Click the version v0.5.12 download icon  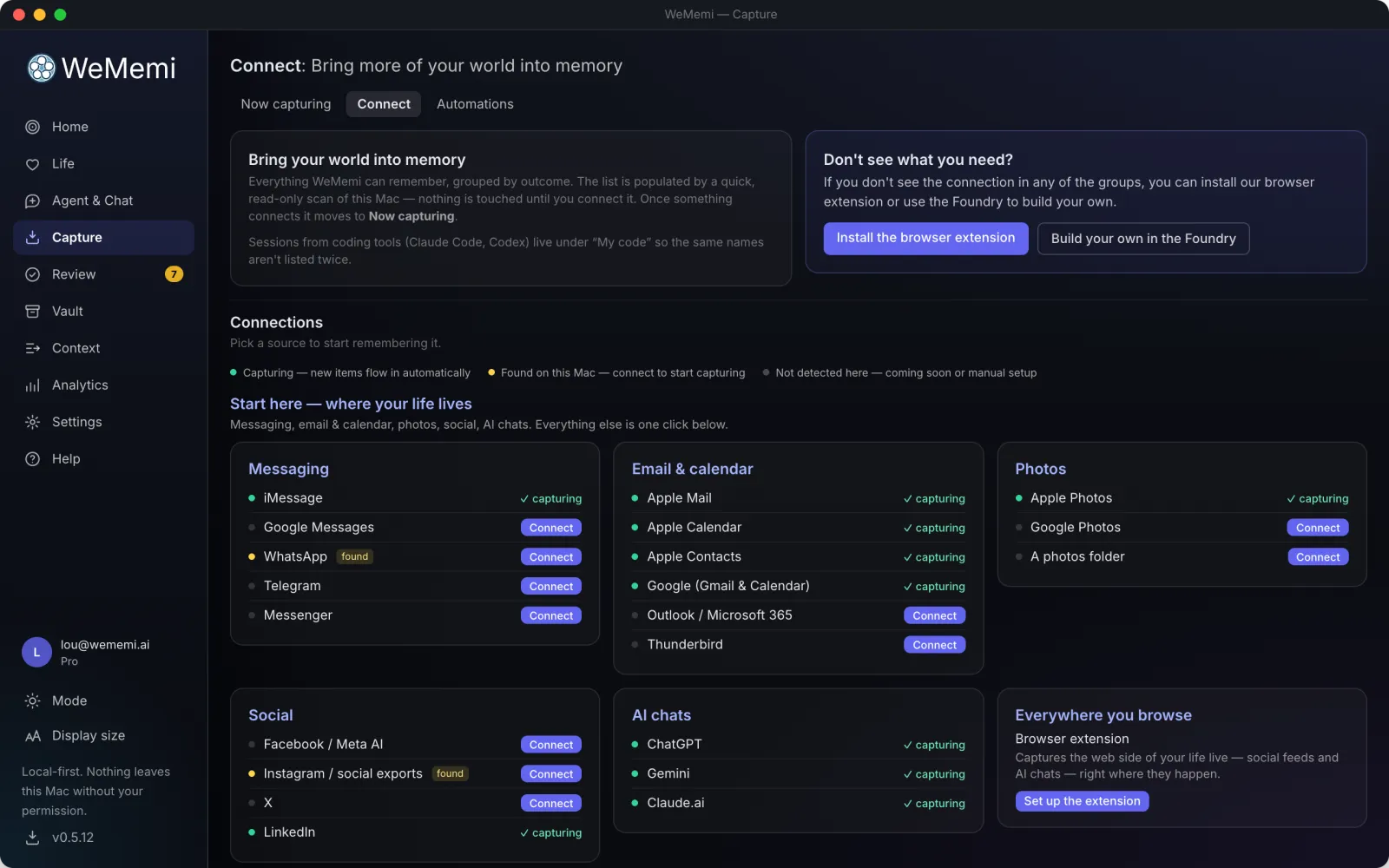32,838
